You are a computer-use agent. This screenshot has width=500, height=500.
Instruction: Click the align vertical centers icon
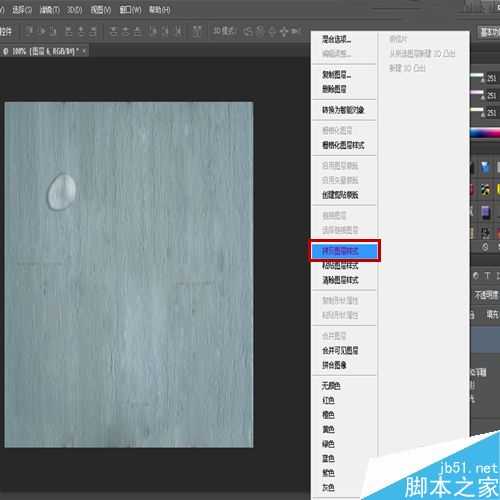coord(42,32)
